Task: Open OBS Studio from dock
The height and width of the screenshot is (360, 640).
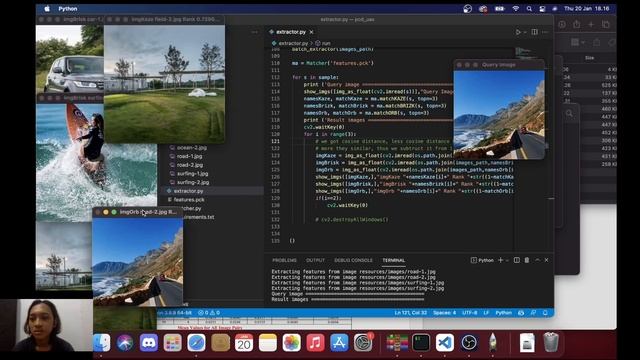Action: coord(469,342)
